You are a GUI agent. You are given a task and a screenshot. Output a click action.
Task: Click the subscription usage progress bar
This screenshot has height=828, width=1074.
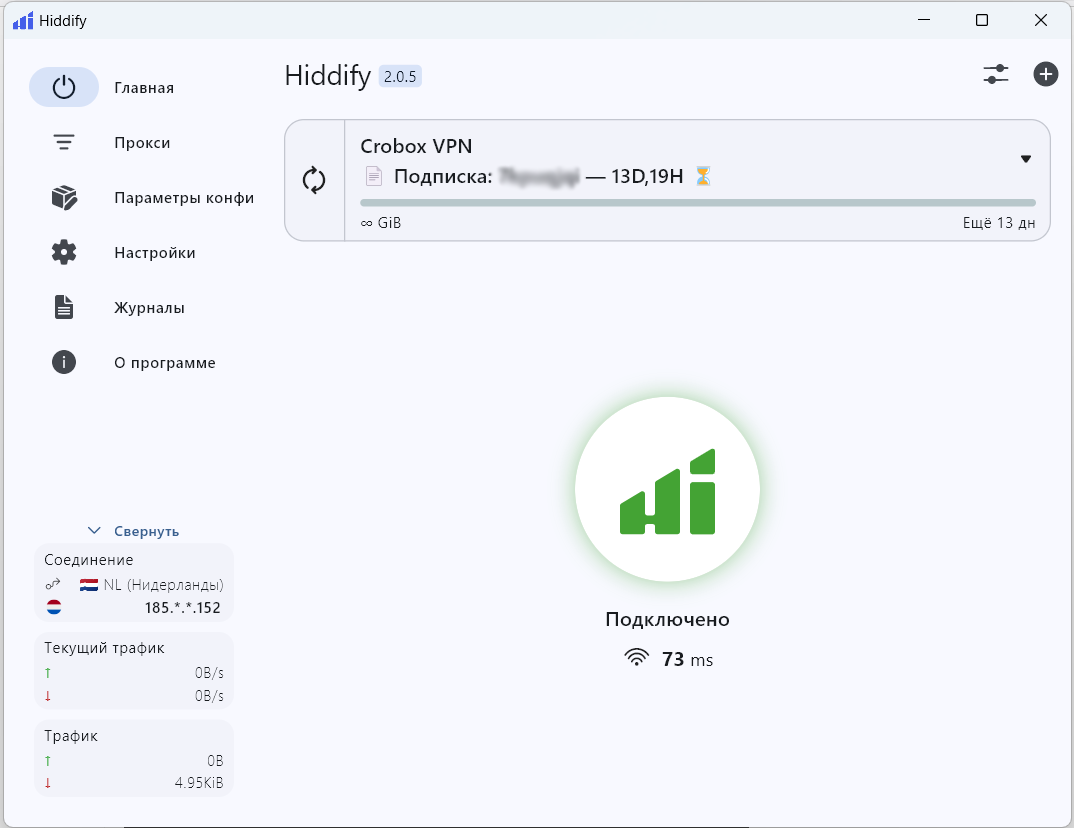[x=697, y=202]
